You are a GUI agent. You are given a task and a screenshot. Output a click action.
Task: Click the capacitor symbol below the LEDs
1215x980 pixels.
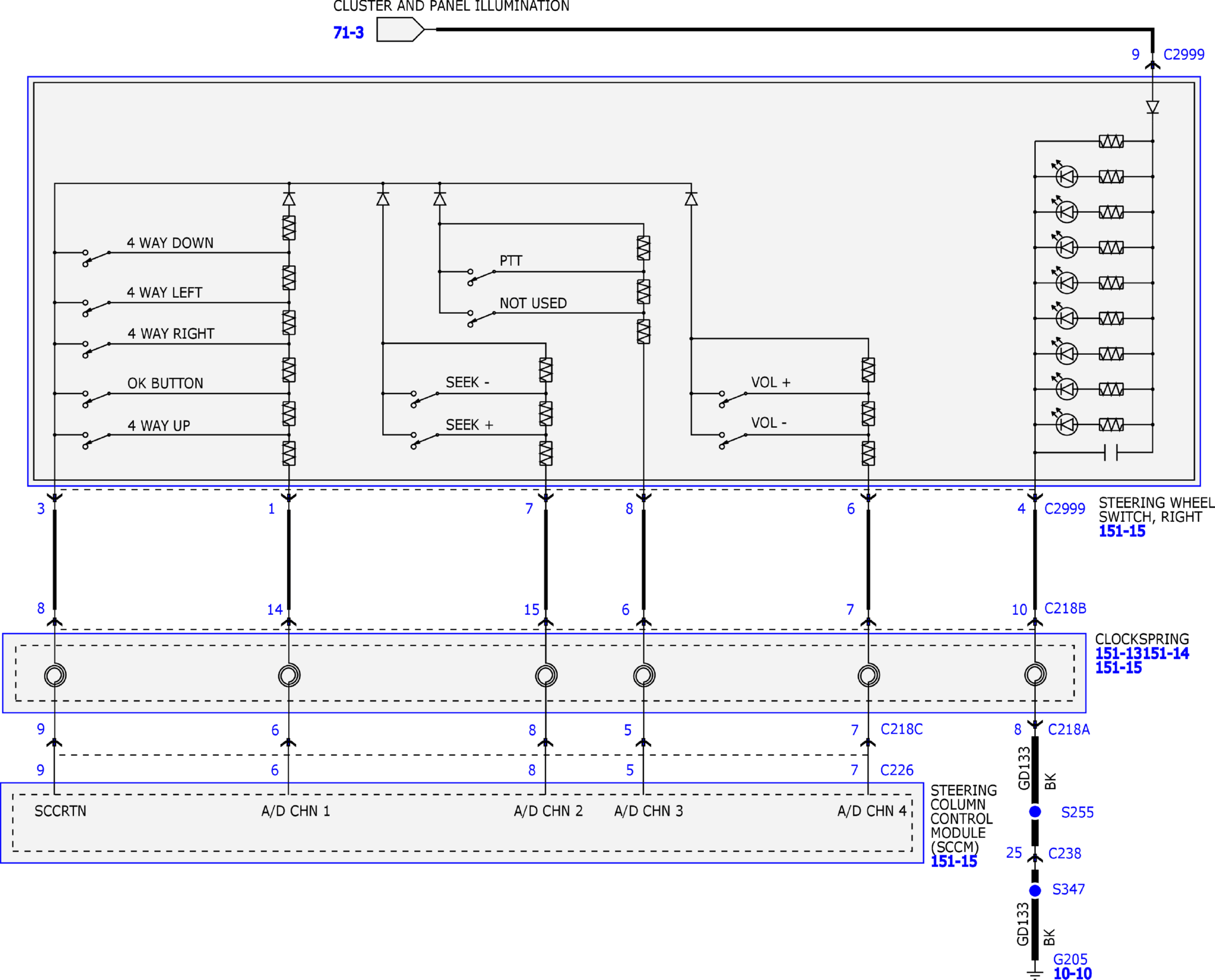(x=1111, y=452)
